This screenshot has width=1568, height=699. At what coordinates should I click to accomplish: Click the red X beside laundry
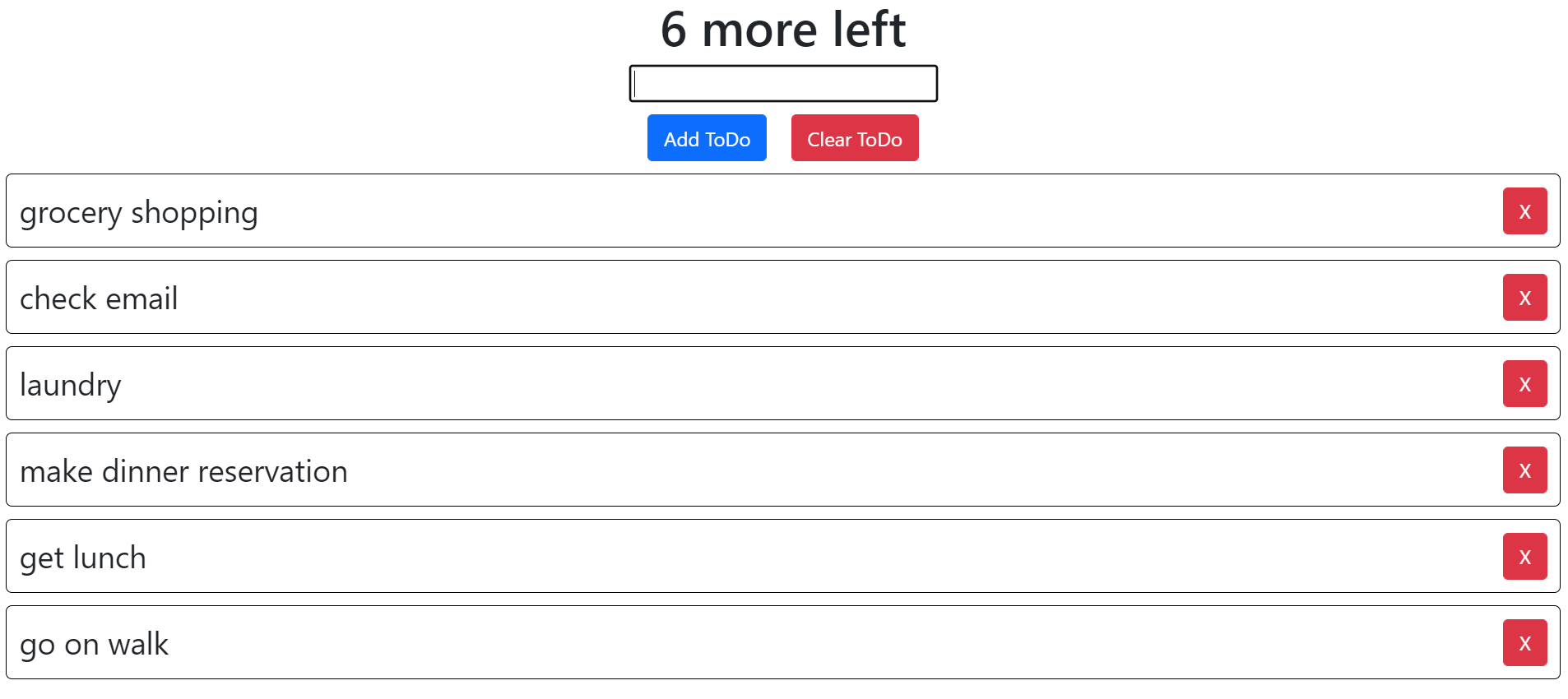coord(1524,383)
